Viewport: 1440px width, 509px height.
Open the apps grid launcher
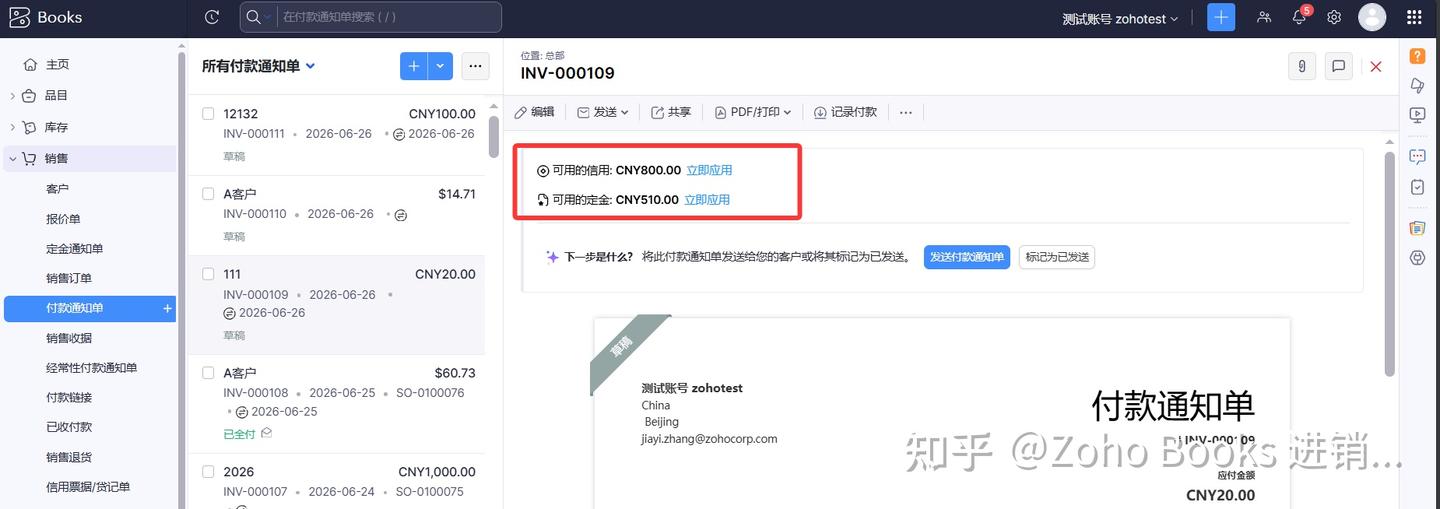1414,17
